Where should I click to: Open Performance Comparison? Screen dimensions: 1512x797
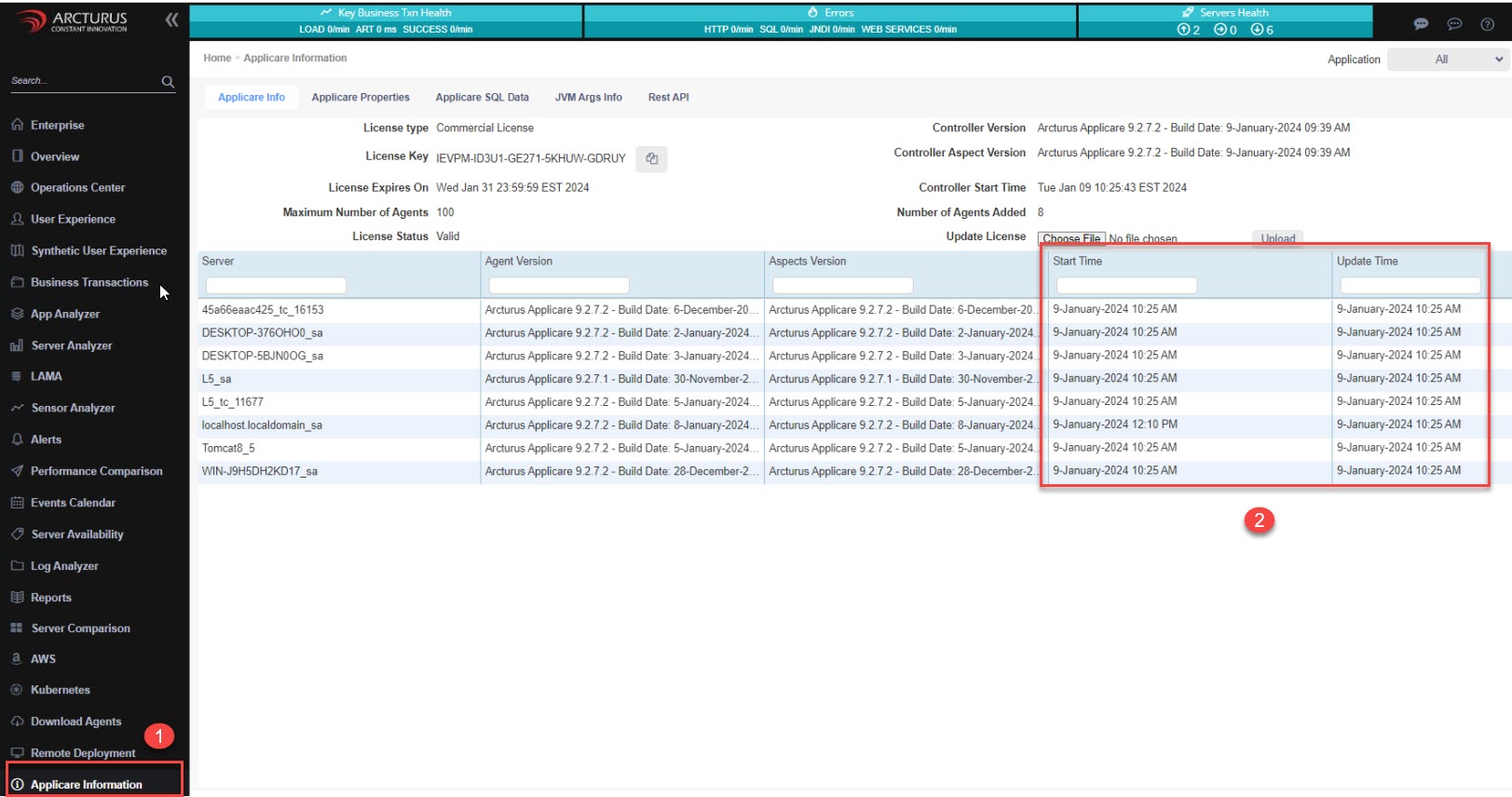click(96, 471)
